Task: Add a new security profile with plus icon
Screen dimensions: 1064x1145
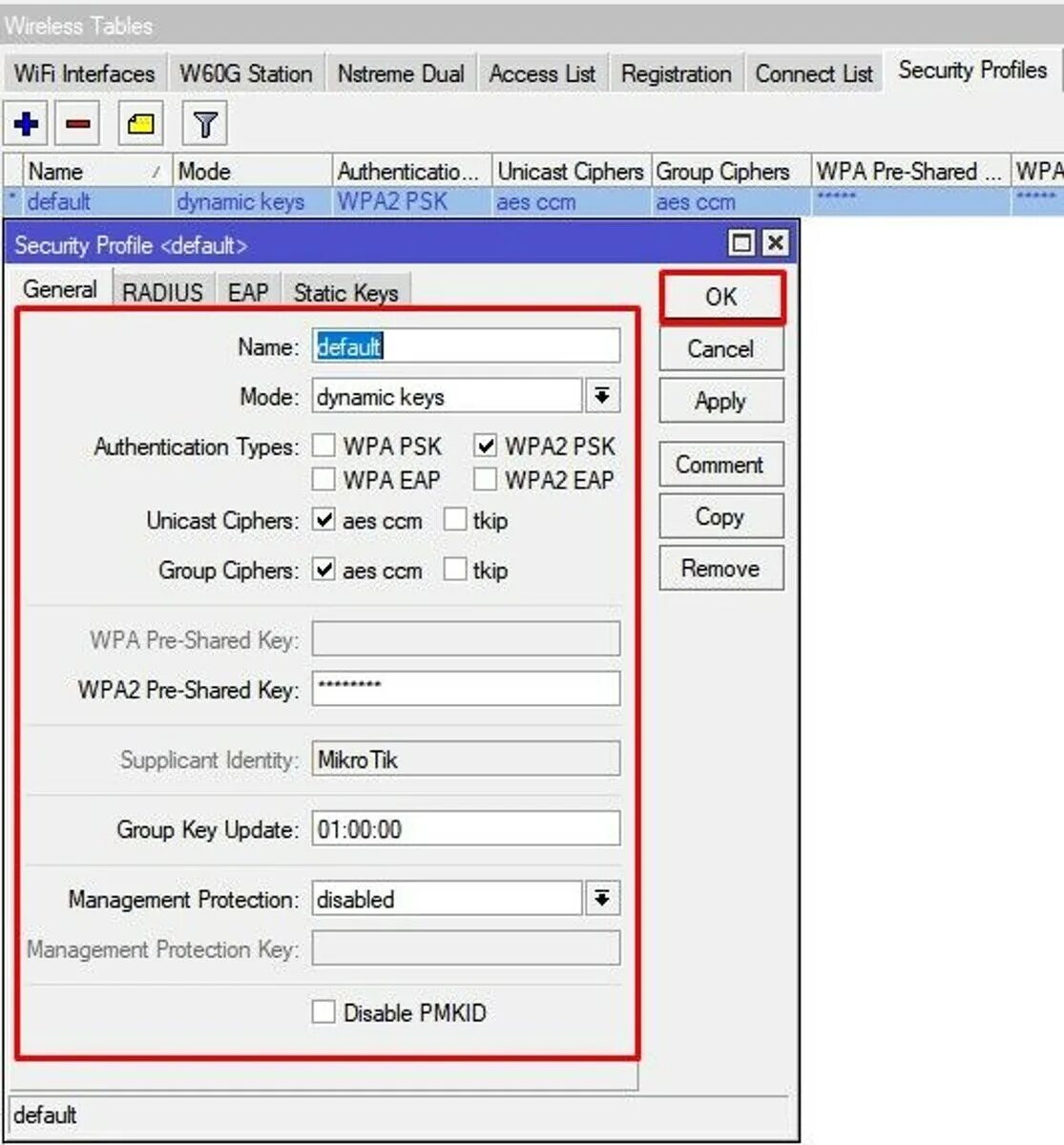Action: (x=27, y=123)
